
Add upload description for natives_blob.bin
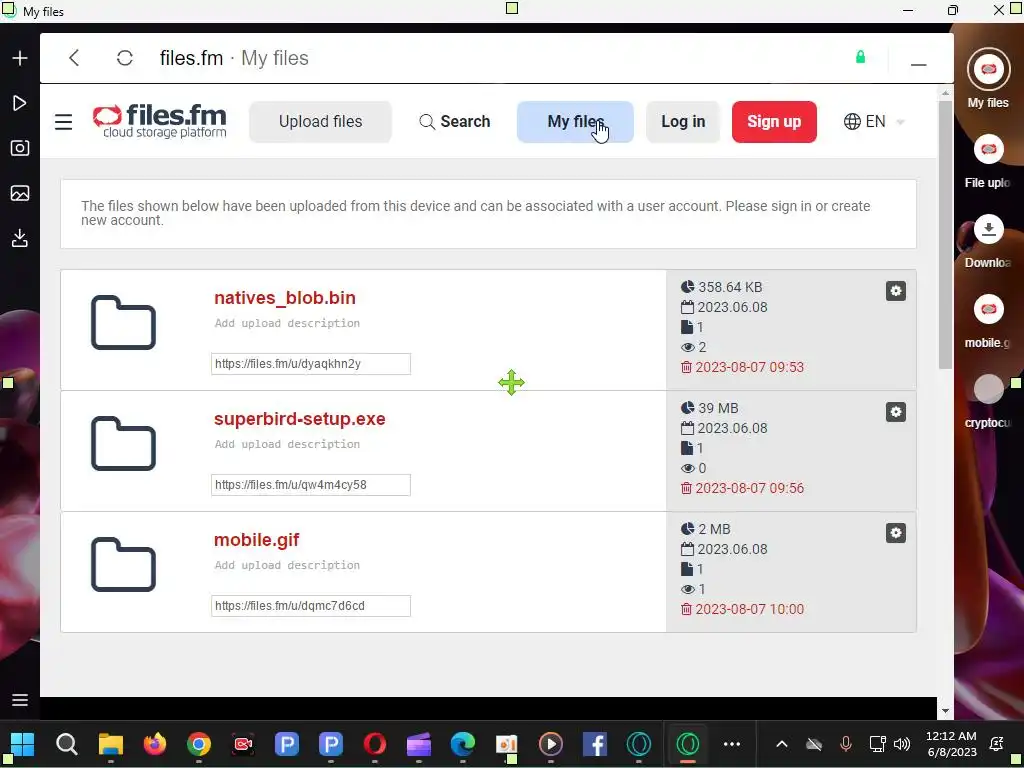tap(287, 323)
